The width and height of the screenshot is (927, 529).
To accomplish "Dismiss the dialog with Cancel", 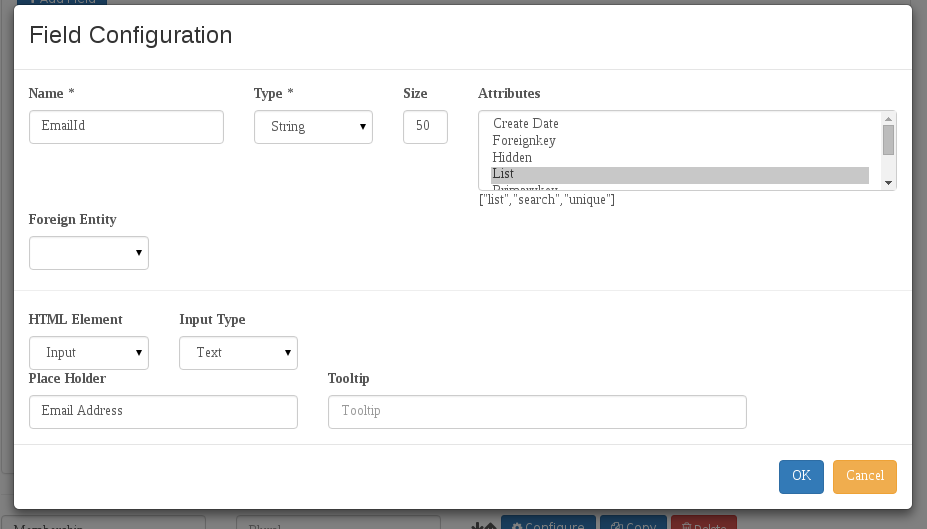I will (864, 476).
